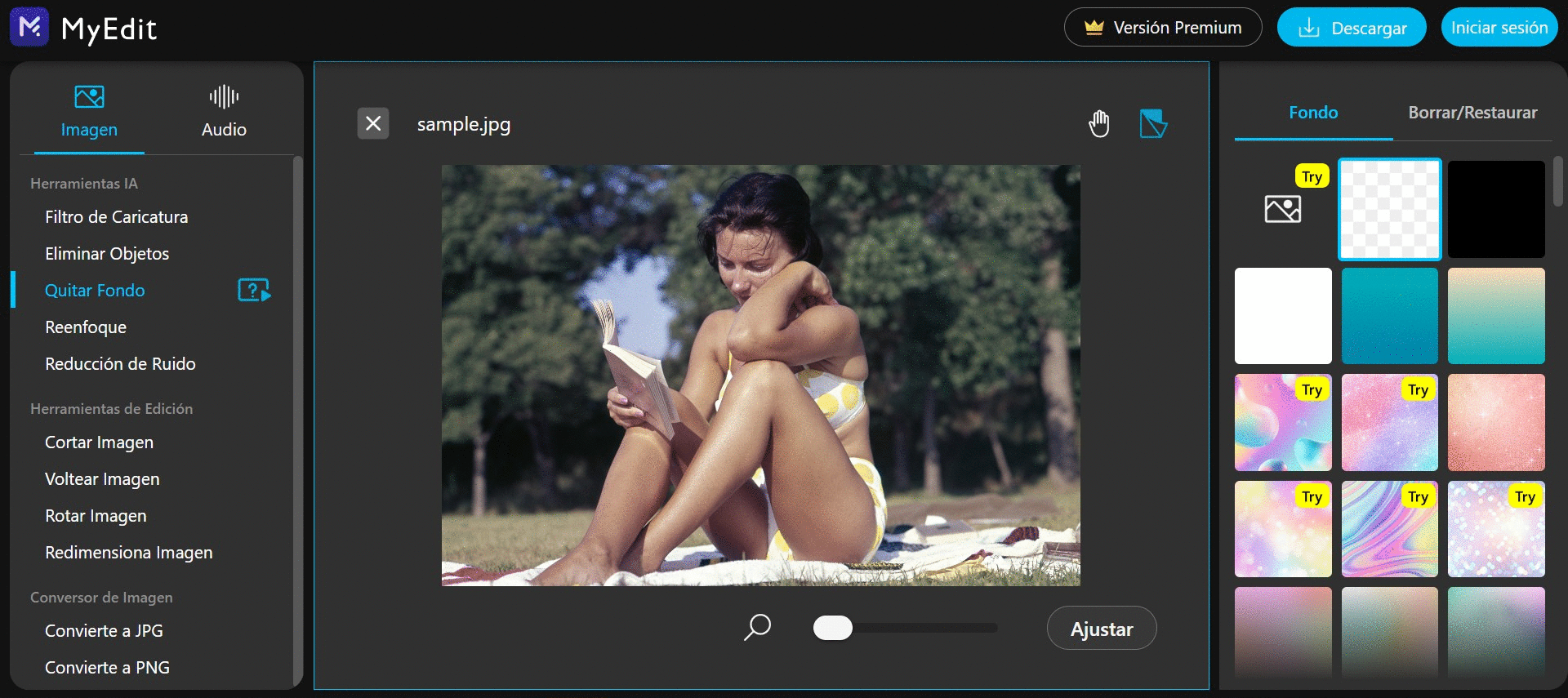Click Iniciar sesión button
The image size is (1568, 698).
click(x=1499, y=27)
